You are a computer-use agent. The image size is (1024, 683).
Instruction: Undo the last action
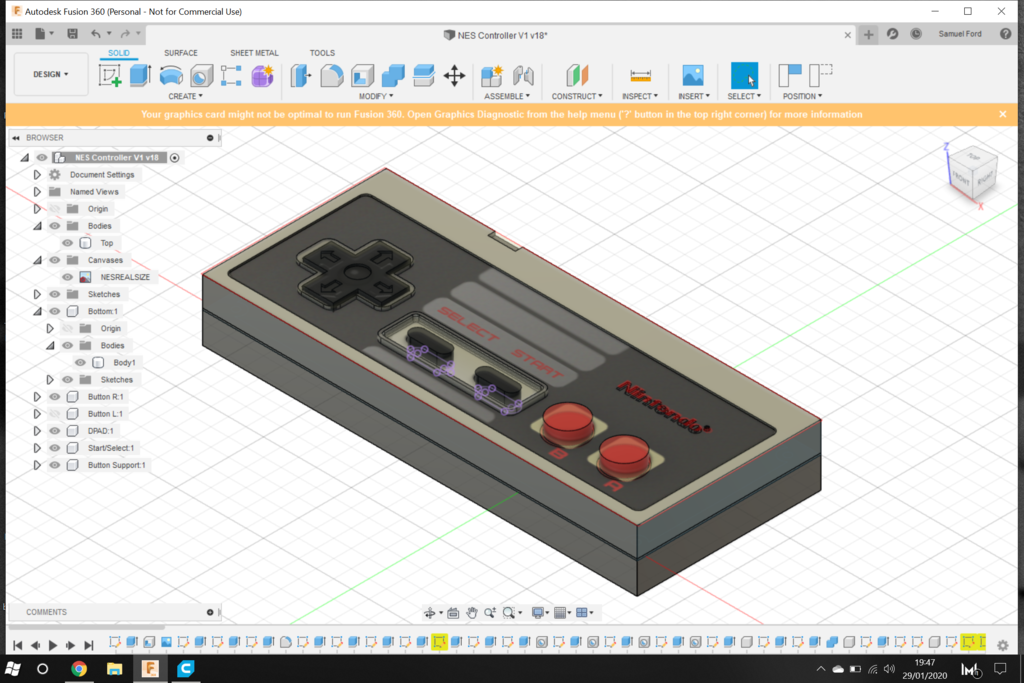96,34
